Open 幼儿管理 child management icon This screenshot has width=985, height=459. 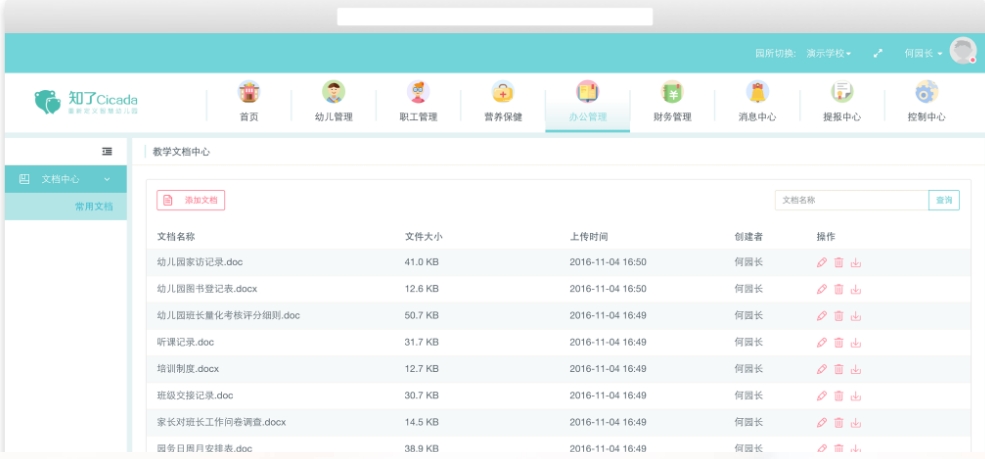pyautogui.click(x=333, y=93)
